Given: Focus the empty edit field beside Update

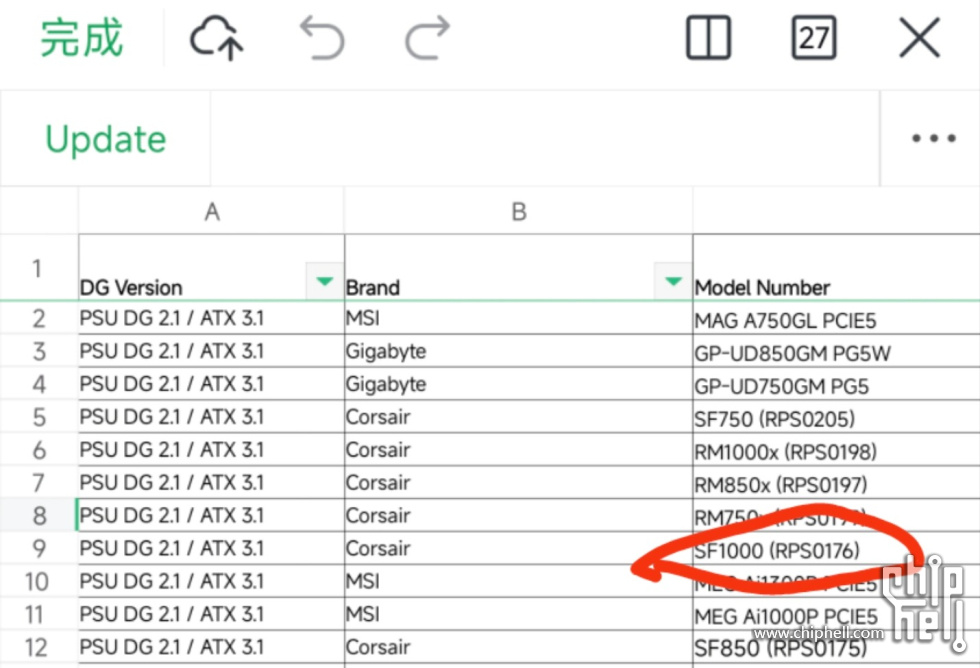Looking at the screenshot, I should pyautogui.click(x=545, y=138).
